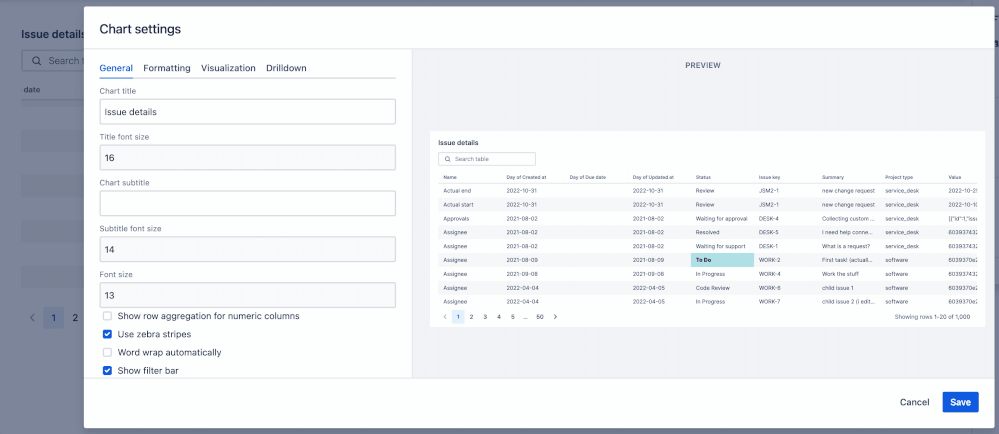Click the Title font size field
This screenshot has height=434, width=999.
click(x=247, y=157)
